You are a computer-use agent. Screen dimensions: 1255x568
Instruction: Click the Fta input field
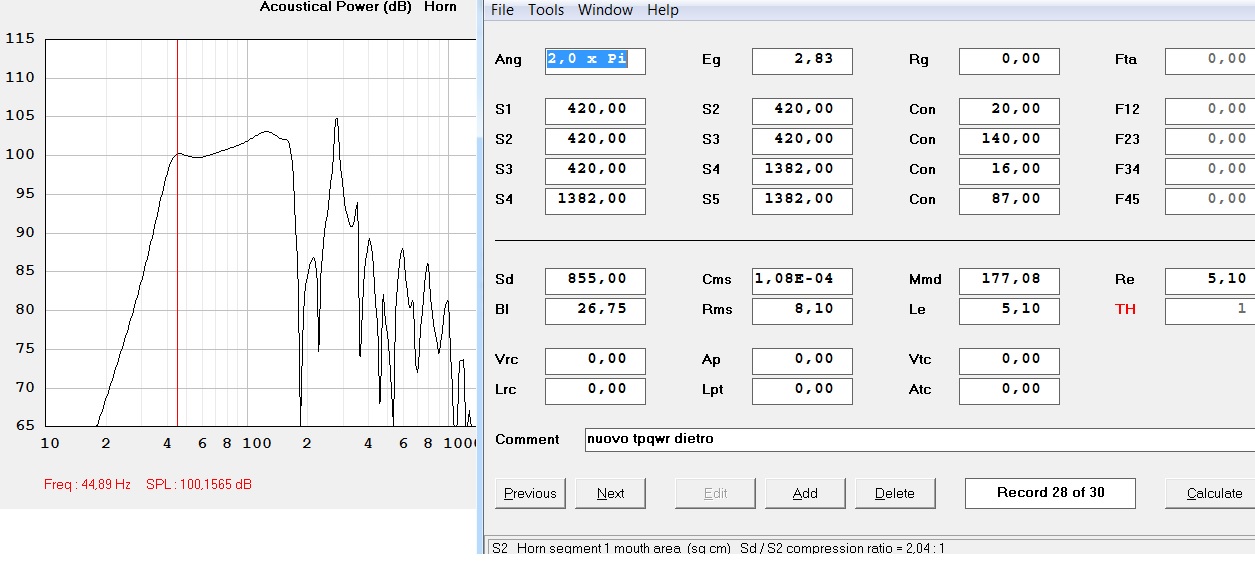point(1210,60)
